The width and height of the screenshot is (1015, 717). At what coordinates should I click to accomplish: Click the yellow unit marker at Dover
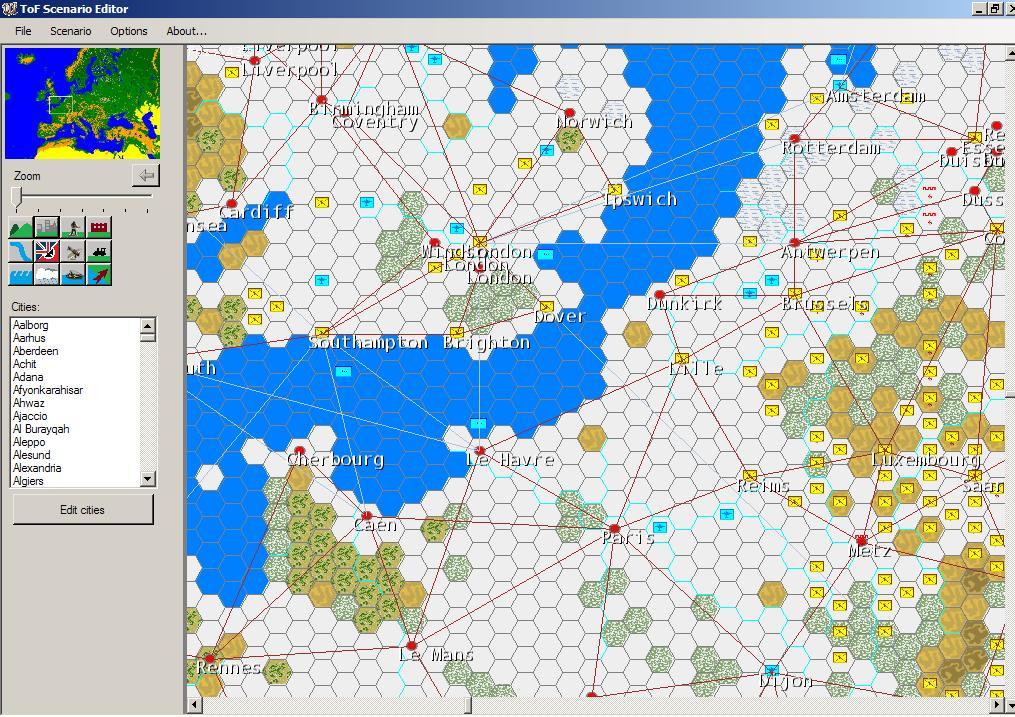click(546, 306)
